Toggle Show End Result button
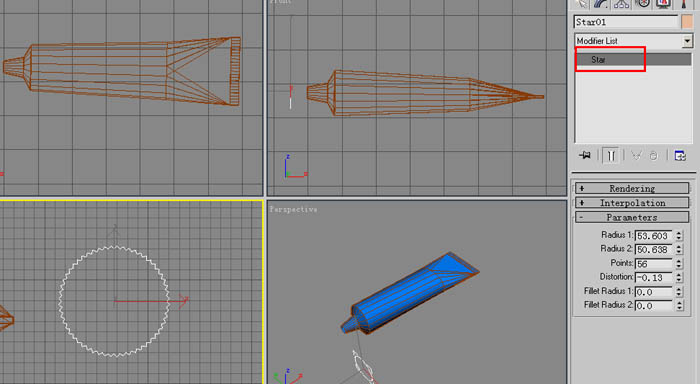The height and width of the screenshot is (384, 700). tap(611, 155)
